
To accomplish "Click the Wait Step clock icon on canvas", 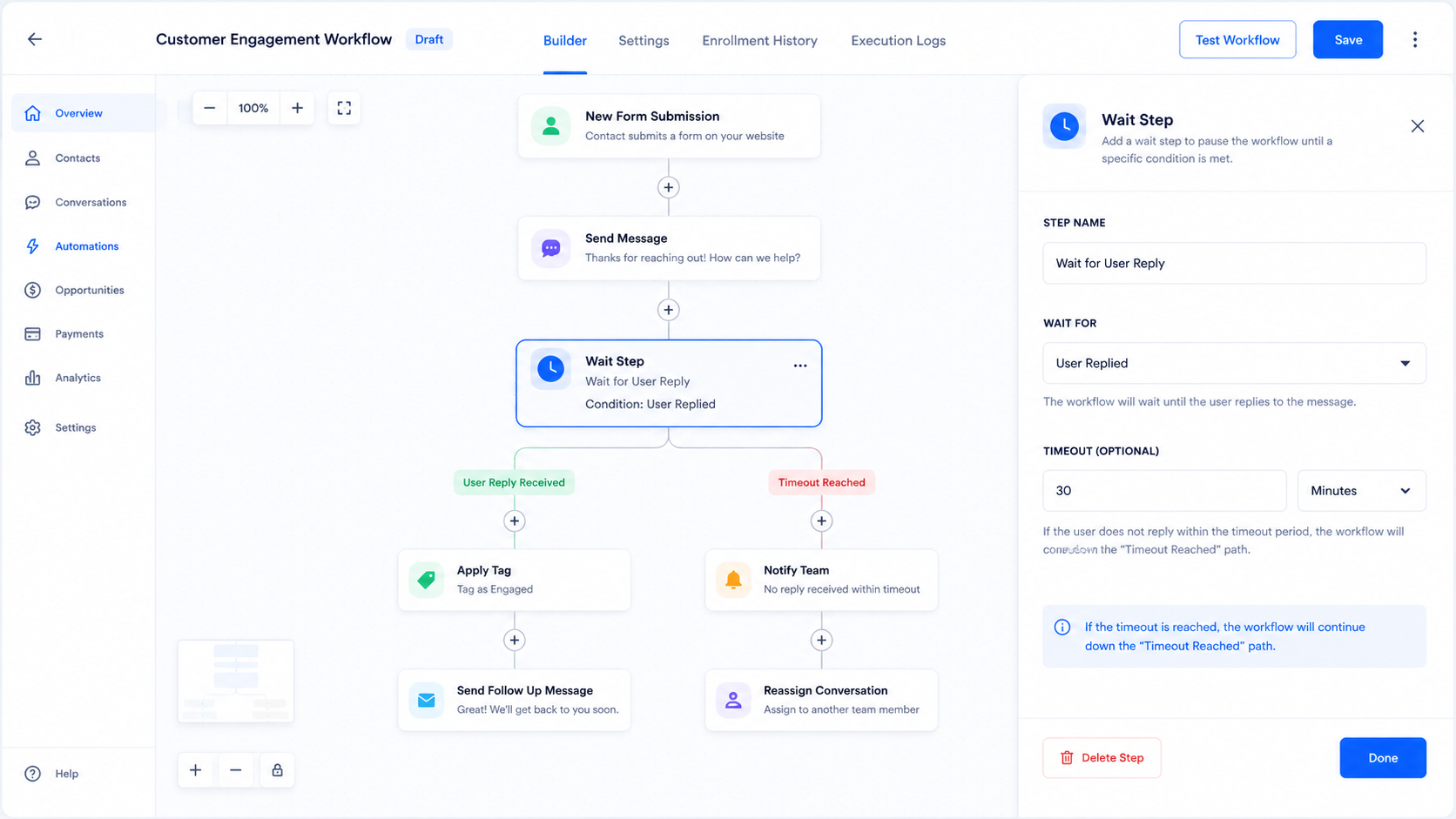I will point(551,369).
